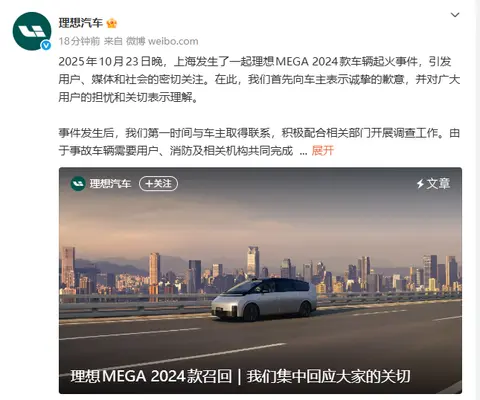The image size is (480, 400).
Task: Click the blue verified badge on avatar
Action: [46, 45]
